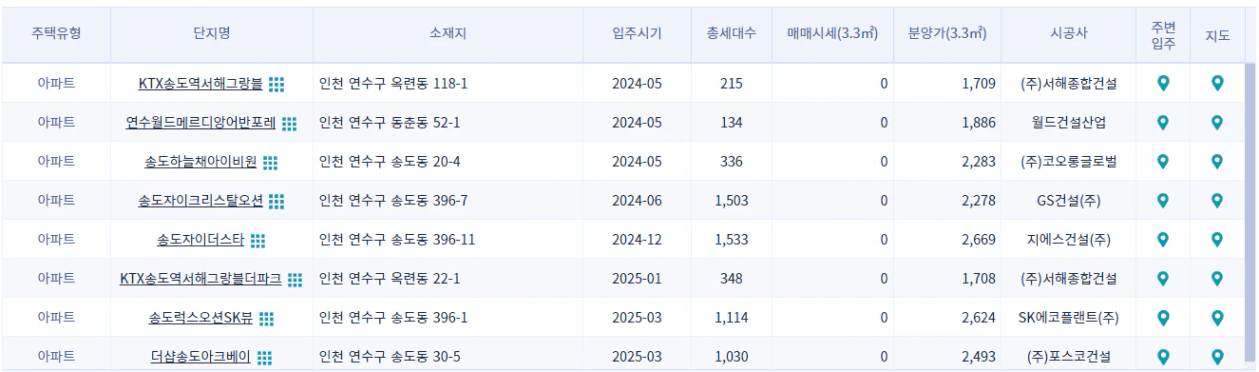This screenshot has width=1259, height=372.
Task: Show 지도 map pin for 송도자이더스타 row
Action: [1217, 240]
